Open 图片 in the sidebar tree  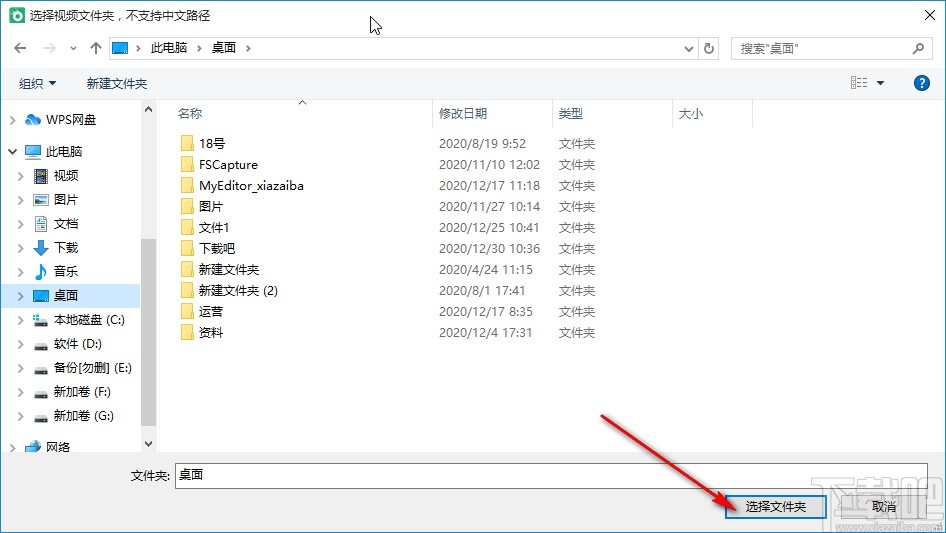(66, 200)
